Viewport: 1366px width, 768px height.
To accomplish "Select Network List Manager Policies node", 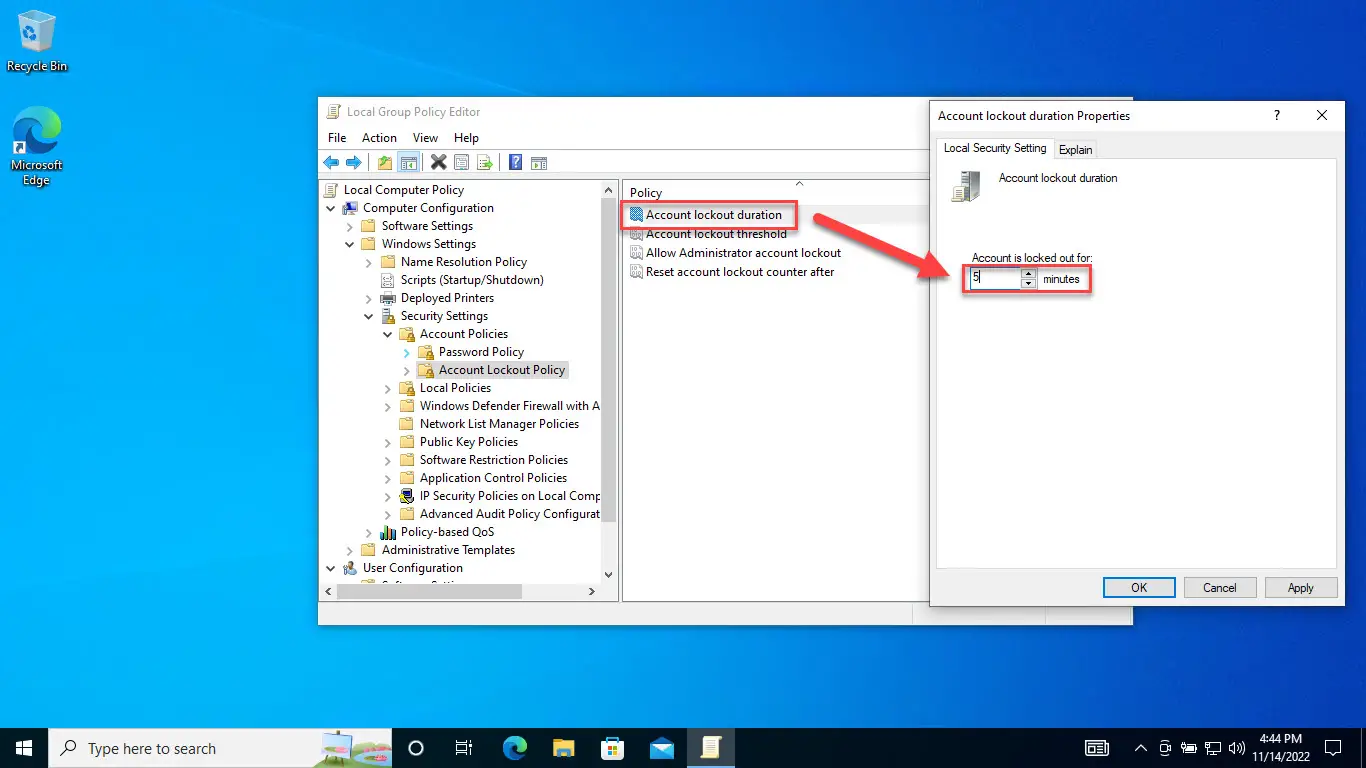I will tap(499, 424).
